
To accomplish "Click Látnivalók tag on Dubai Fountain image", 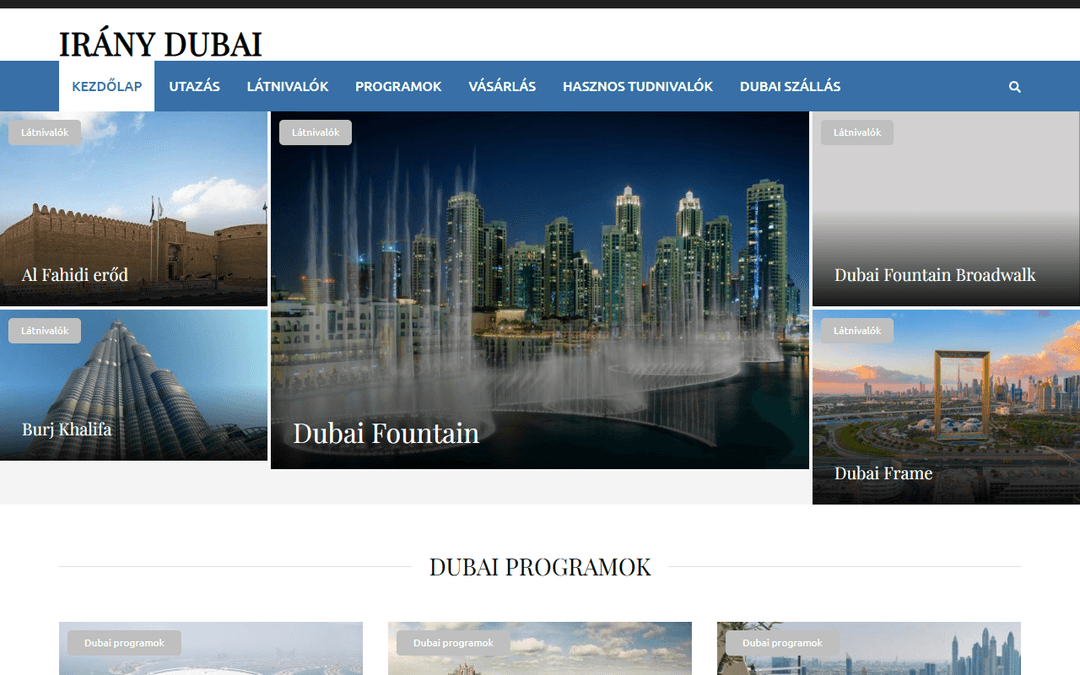I will (315, 132).
